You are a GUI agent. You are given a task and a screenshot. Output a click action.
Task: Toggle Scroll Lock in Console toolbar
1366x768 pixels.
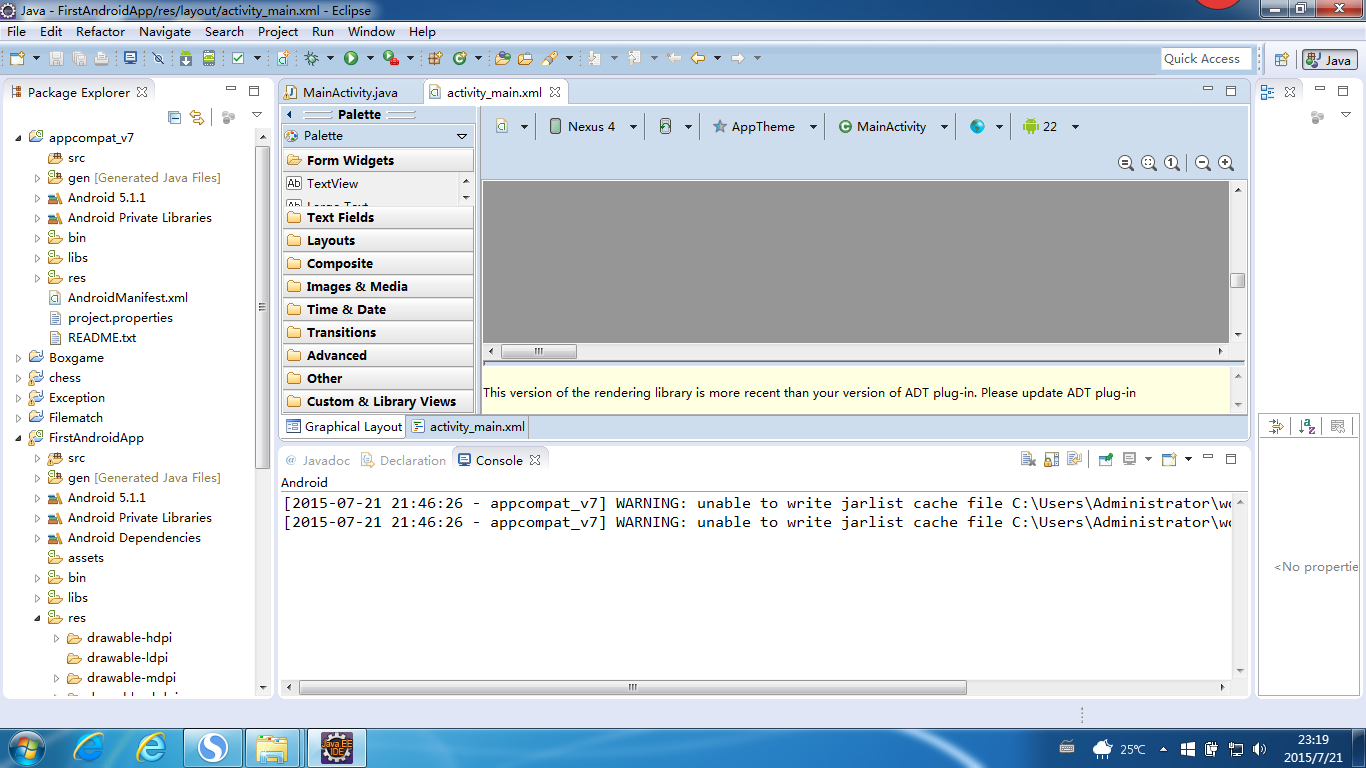1051,459
